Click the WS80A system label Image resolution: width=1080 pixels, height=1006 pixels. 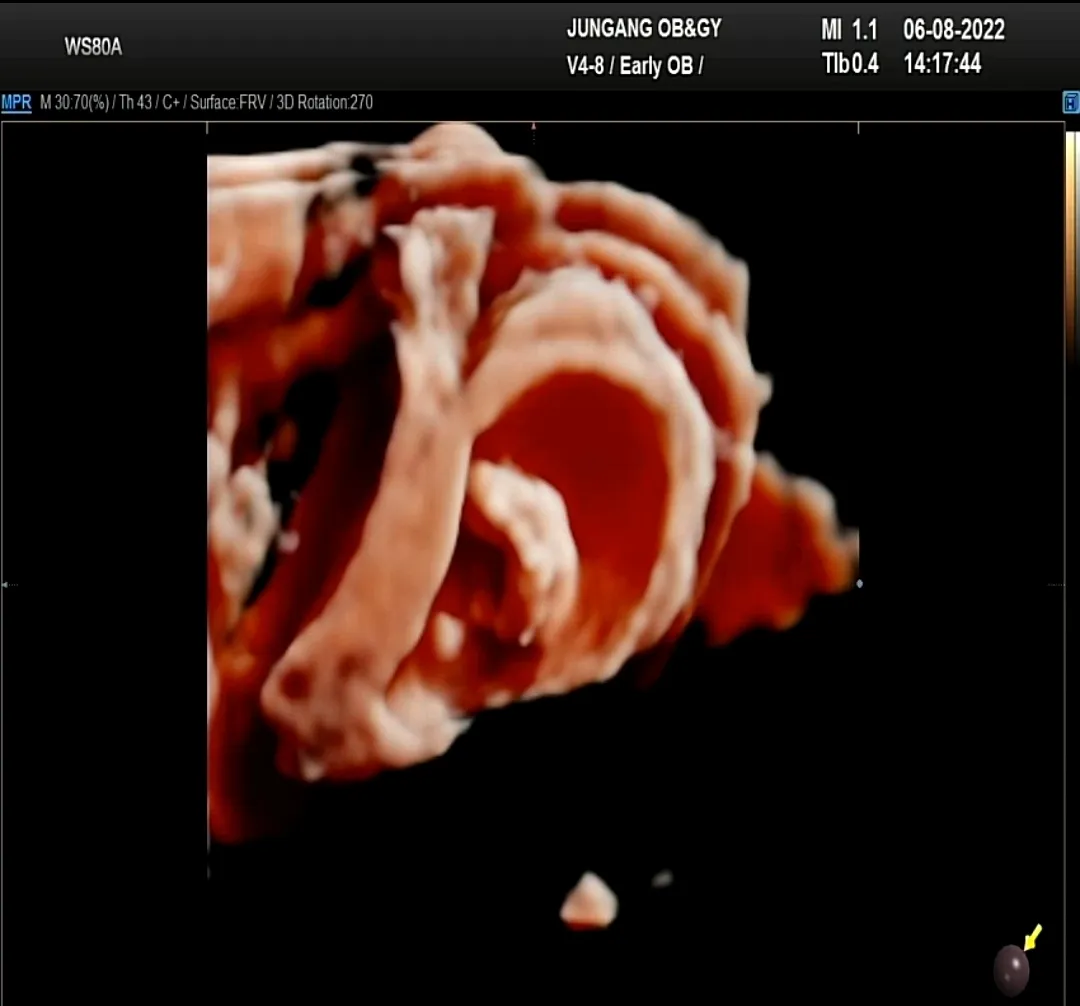tap(93, 47)
